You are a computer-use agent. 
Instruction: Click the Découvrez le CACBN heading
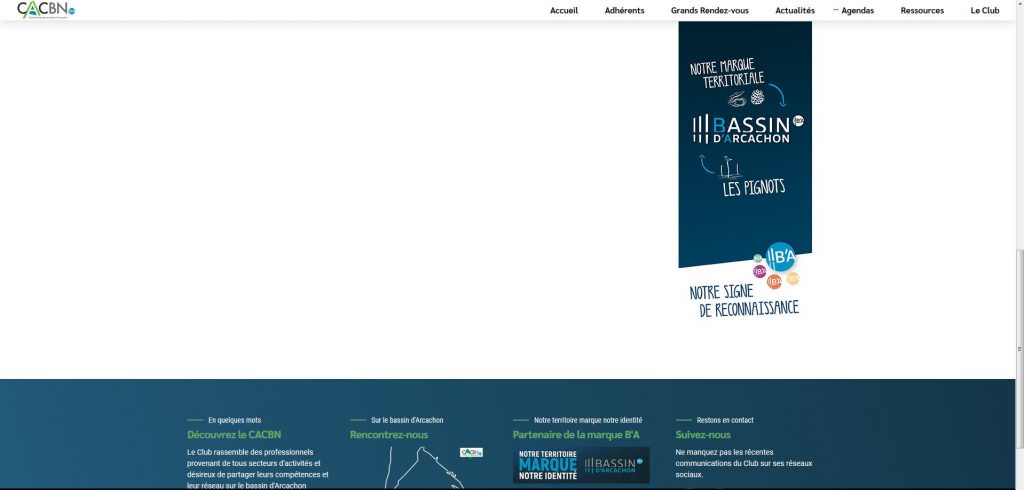[x=234, y=434]
